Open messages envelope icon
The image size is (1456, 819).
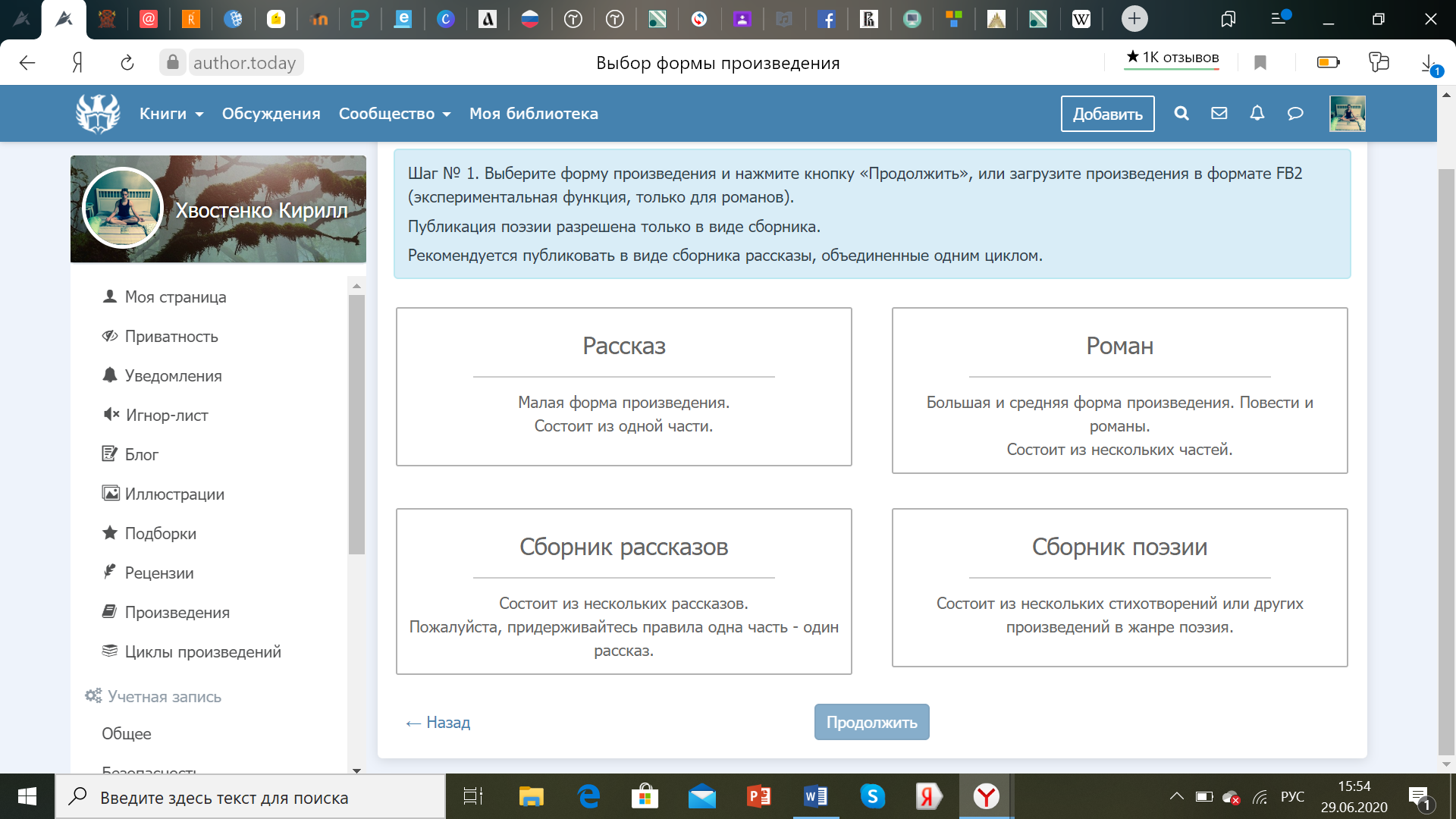(x=1219, y=114)
